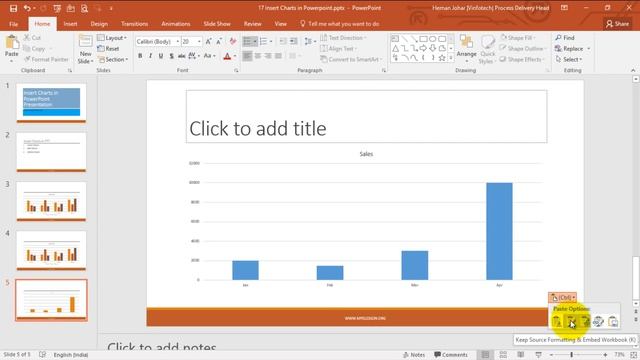
Task: Select the triangle shape in gallery
Action: (x=395, y=49)
